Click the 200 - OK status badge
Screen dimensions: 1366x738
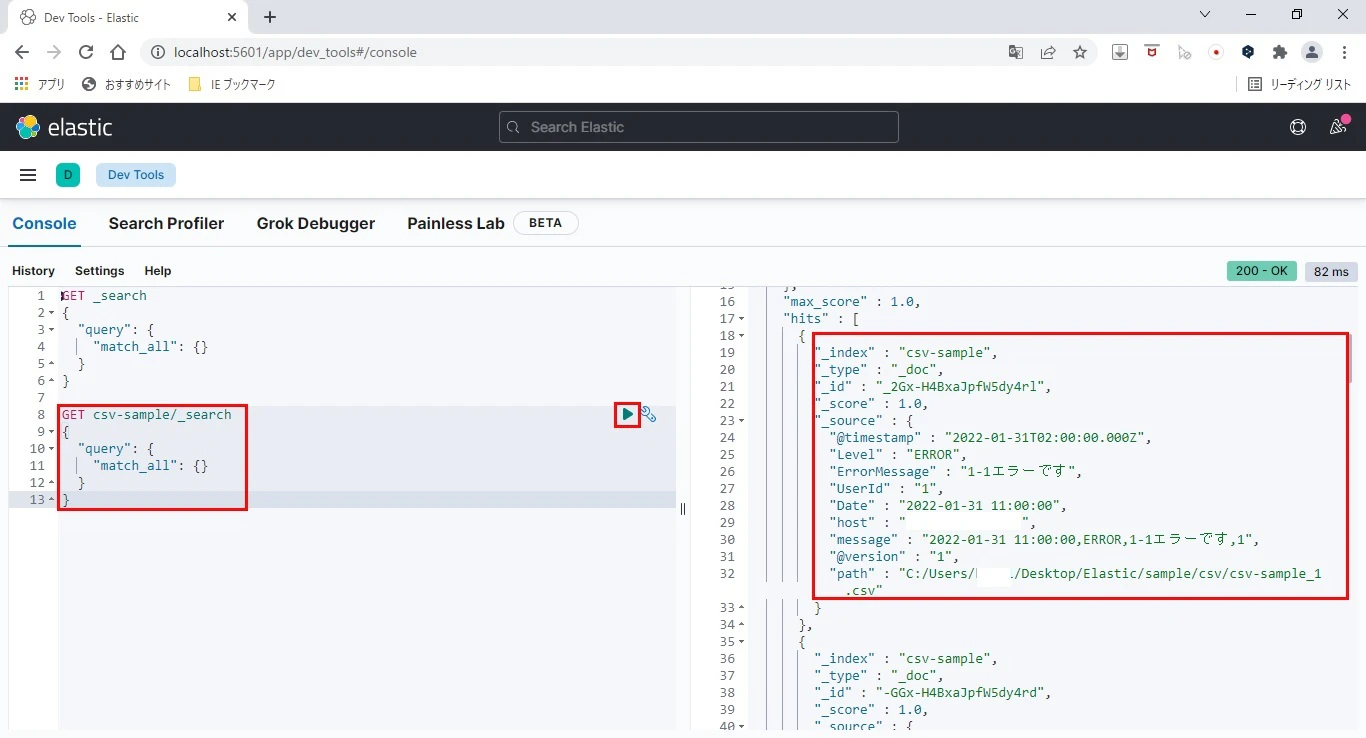point(1262,271)
